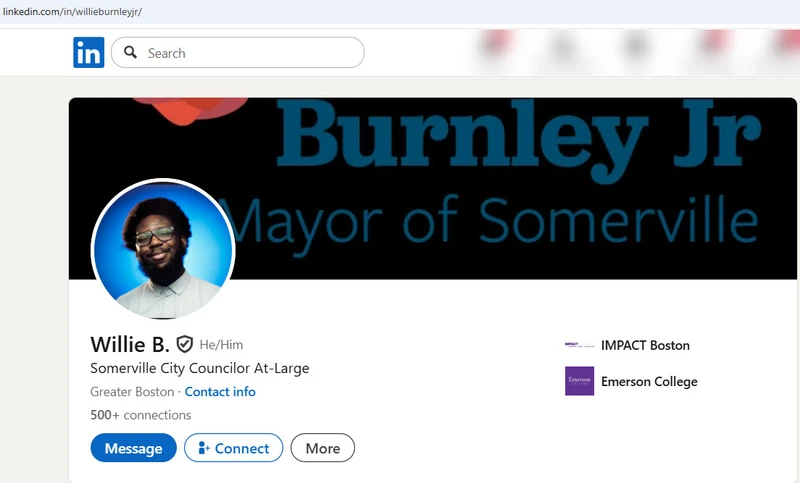
Task: Click the blue Message button
Action: (x=134, y=448)
